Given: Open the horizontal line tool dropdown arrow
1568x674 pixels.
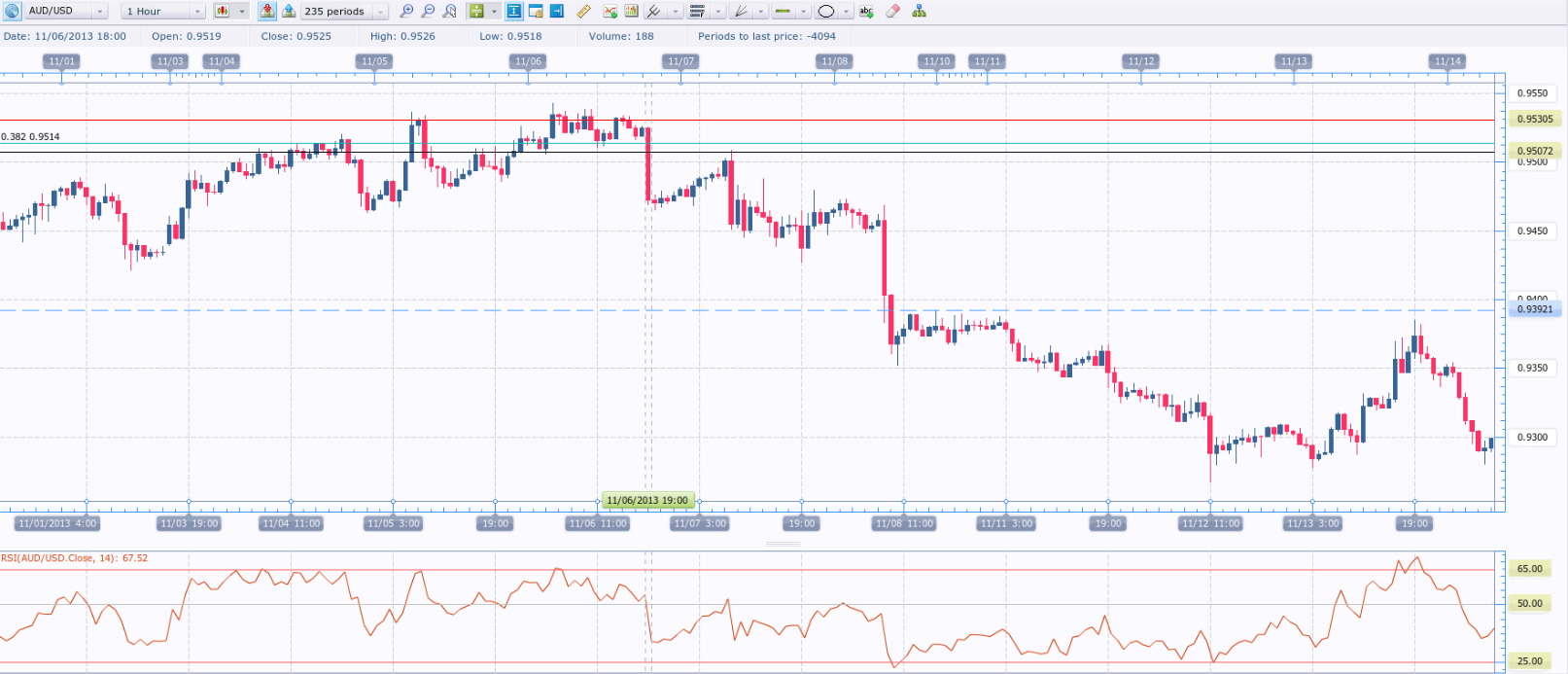Looking at the screenshot, I should [803, 12].
